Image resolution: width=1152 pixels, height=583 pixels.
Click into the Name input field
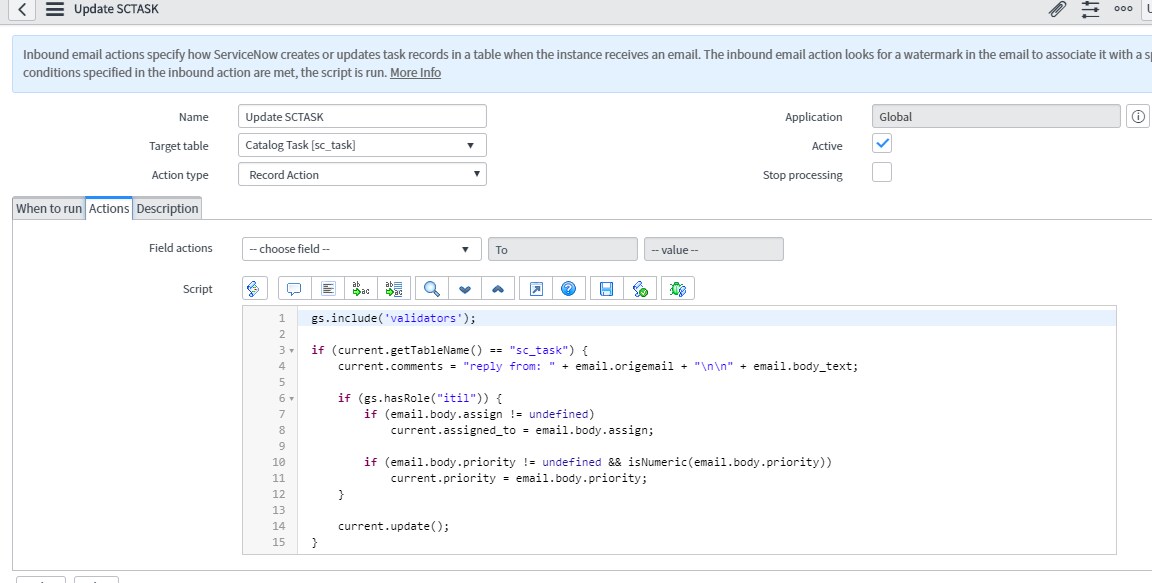[362, 117]
